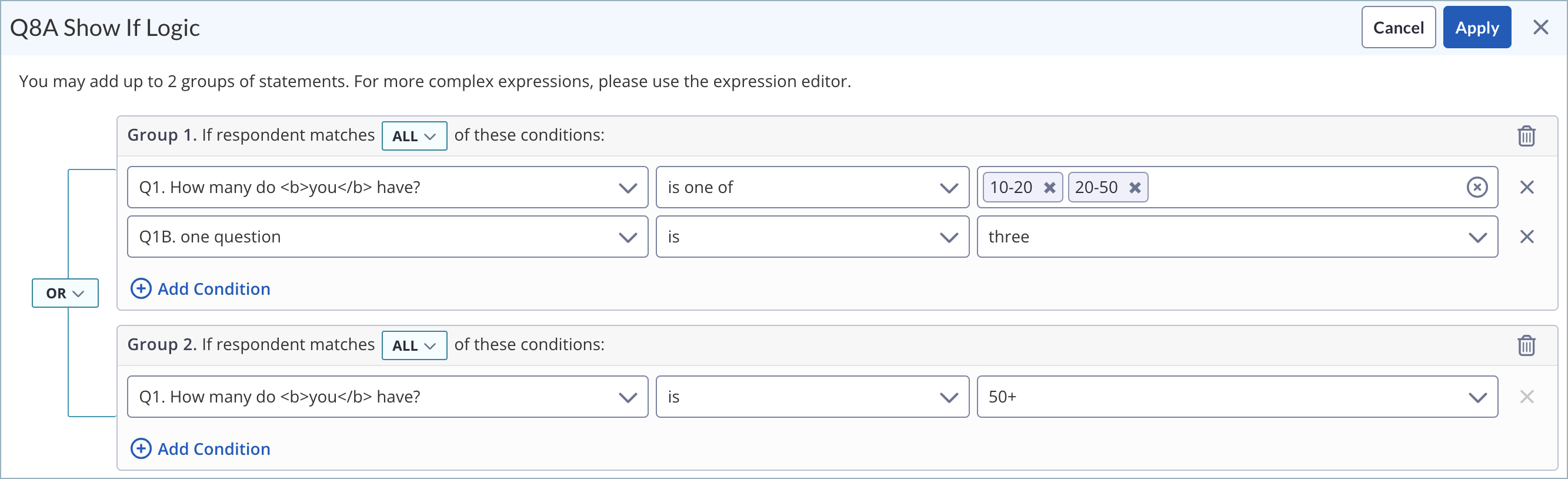Open Group 2 Q1 question dropdown
This screenshot has width=1568, height=479.
tap(388, 397)
